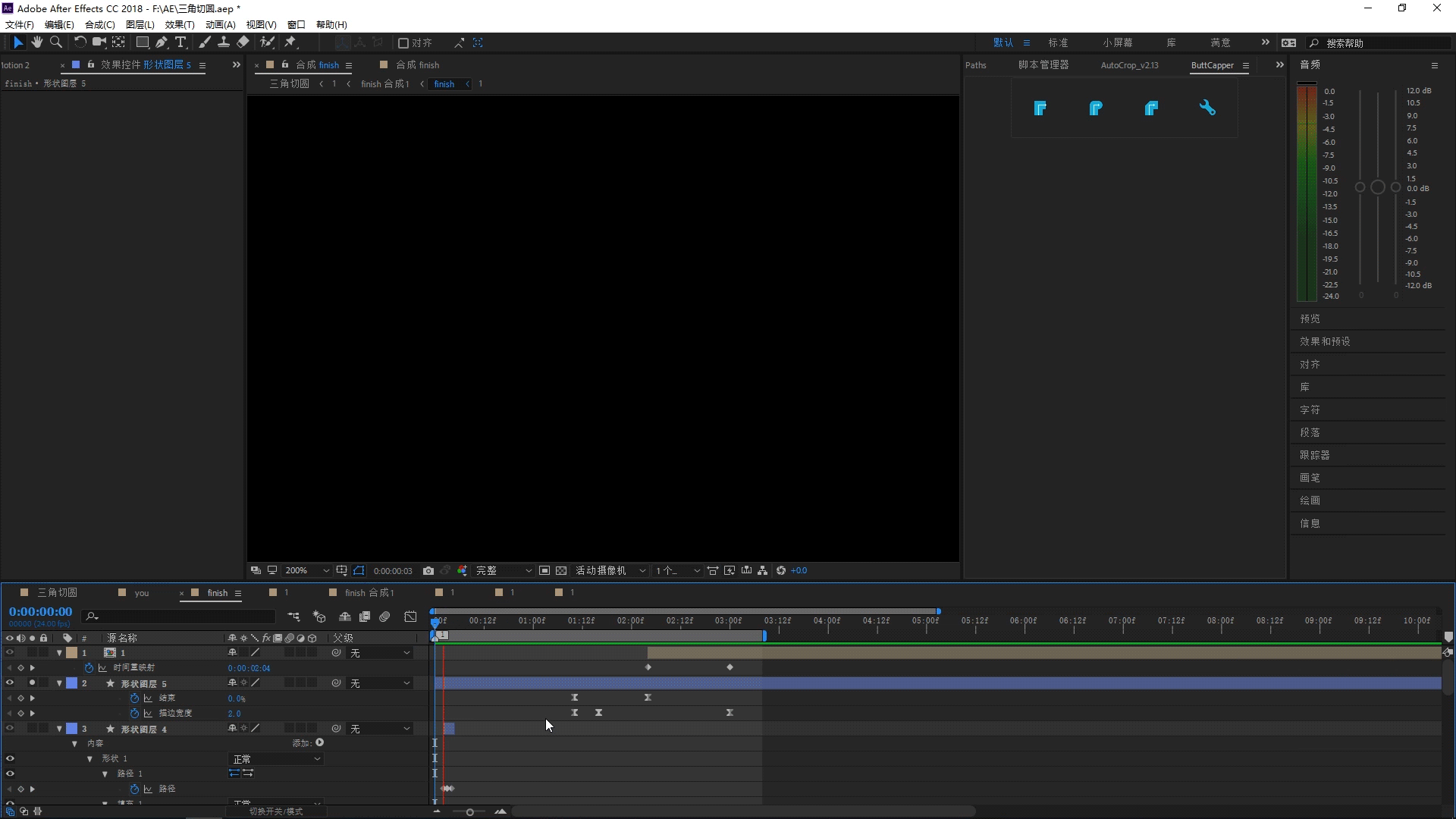Image resolution: width=1456 pixels, height=819 pixels.
Task: Select the Clone Stamp tool
Action: point(224,42)
